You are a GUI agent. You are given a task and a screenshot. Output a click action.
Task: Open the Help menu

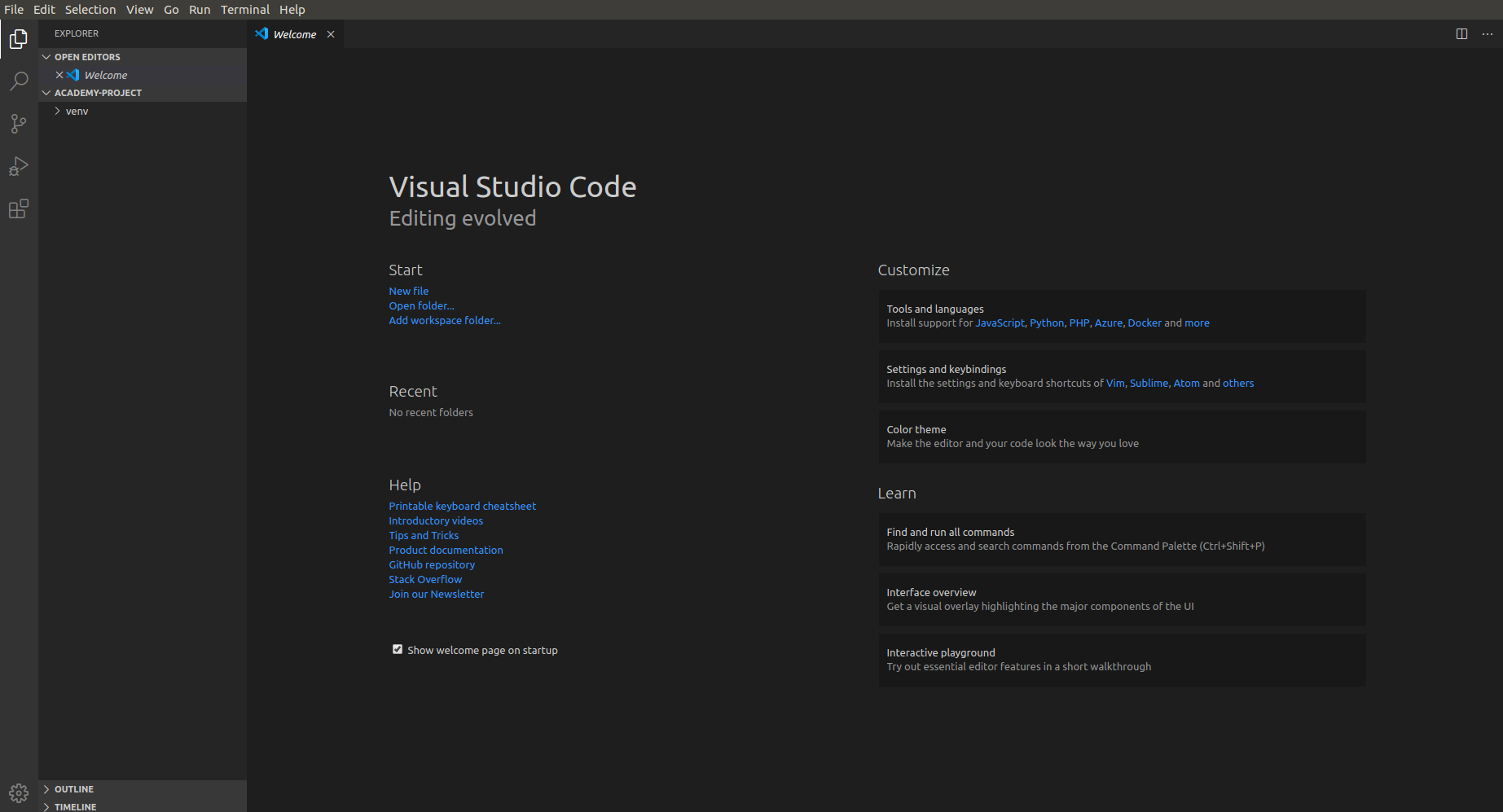(292, 10)
